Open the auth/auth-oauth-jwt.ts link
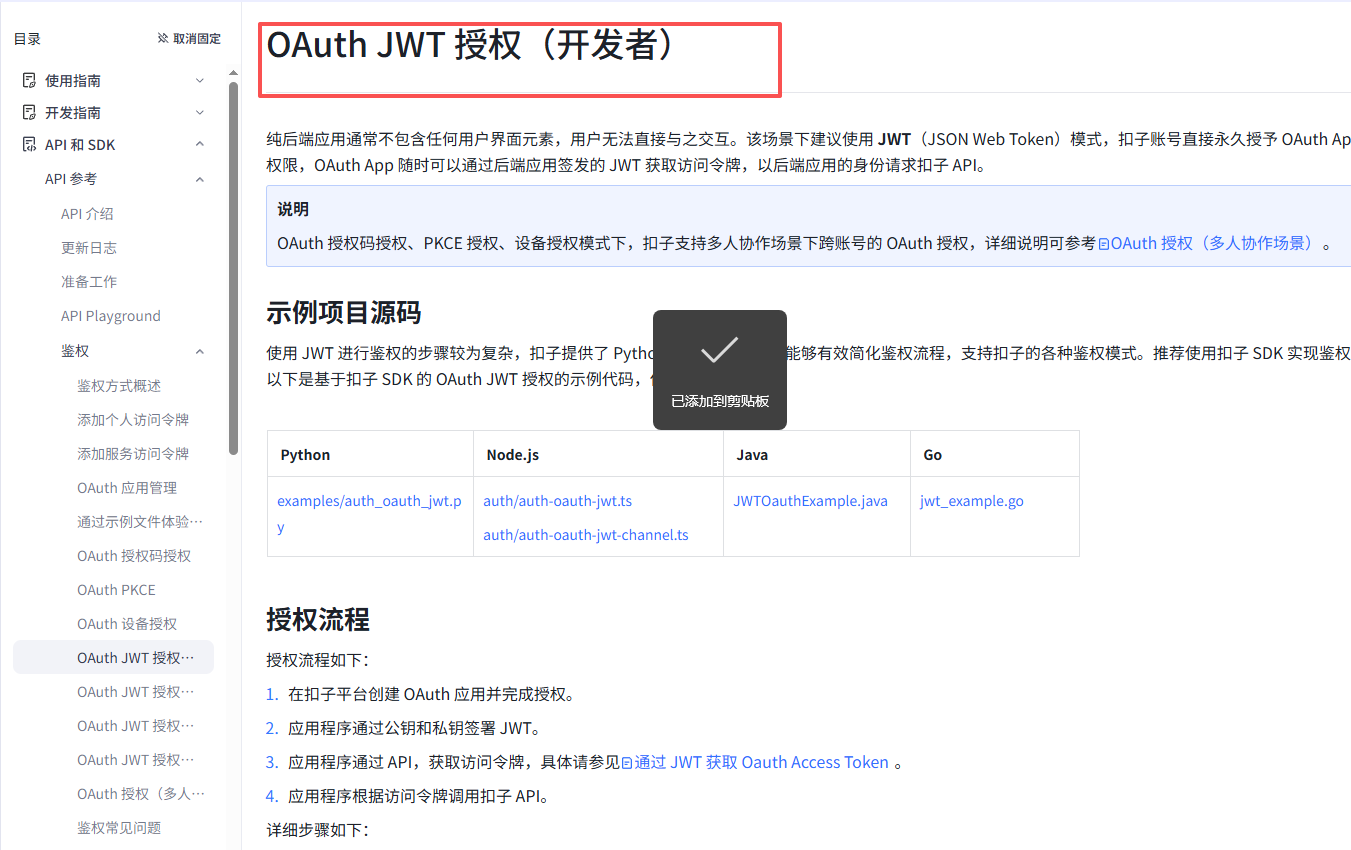This screenshot has height=850, width=1351. 557,501
